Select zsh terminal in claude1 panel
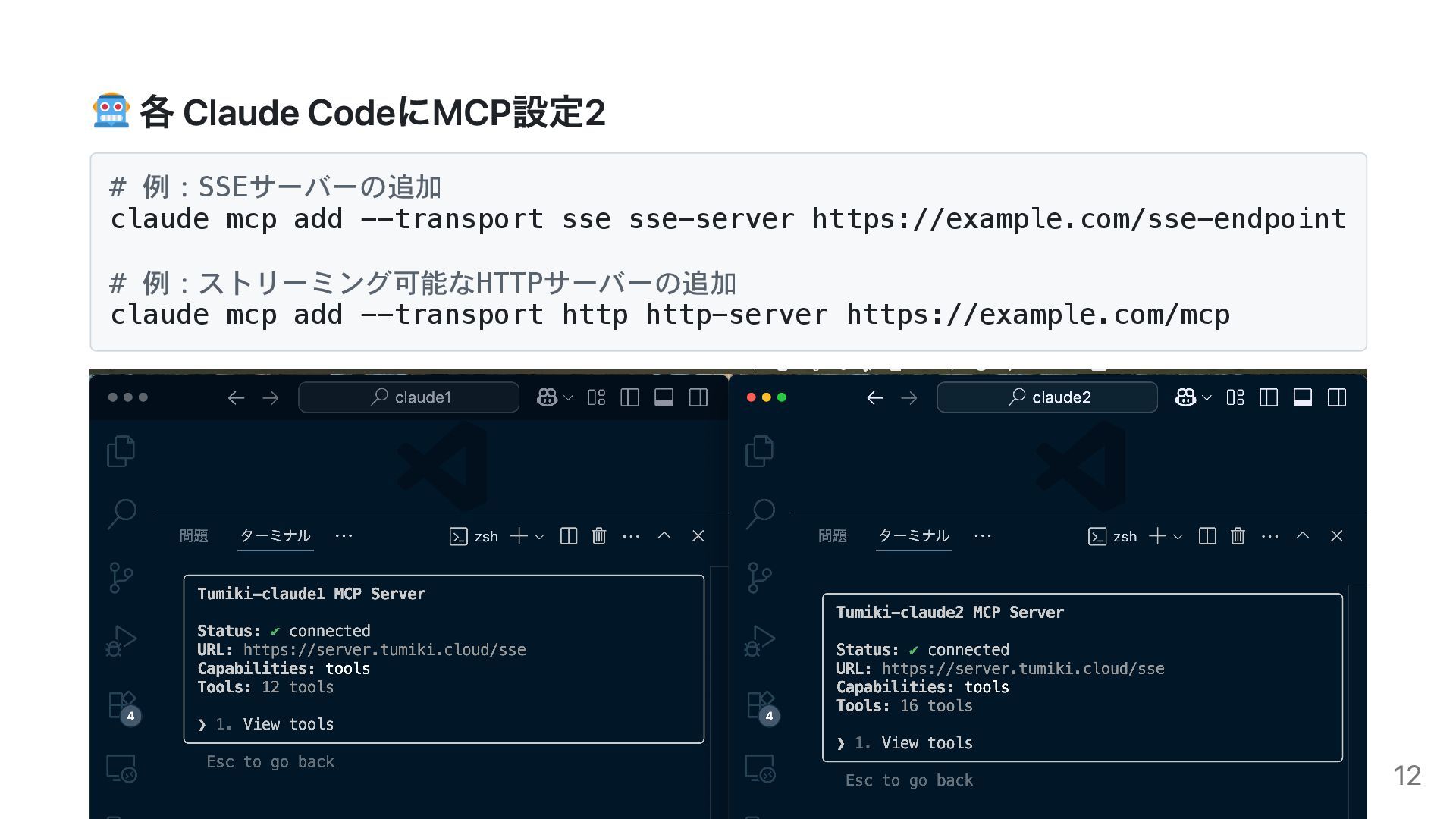Viewport: 1456px width, 819px height. [x=474, y=537]
